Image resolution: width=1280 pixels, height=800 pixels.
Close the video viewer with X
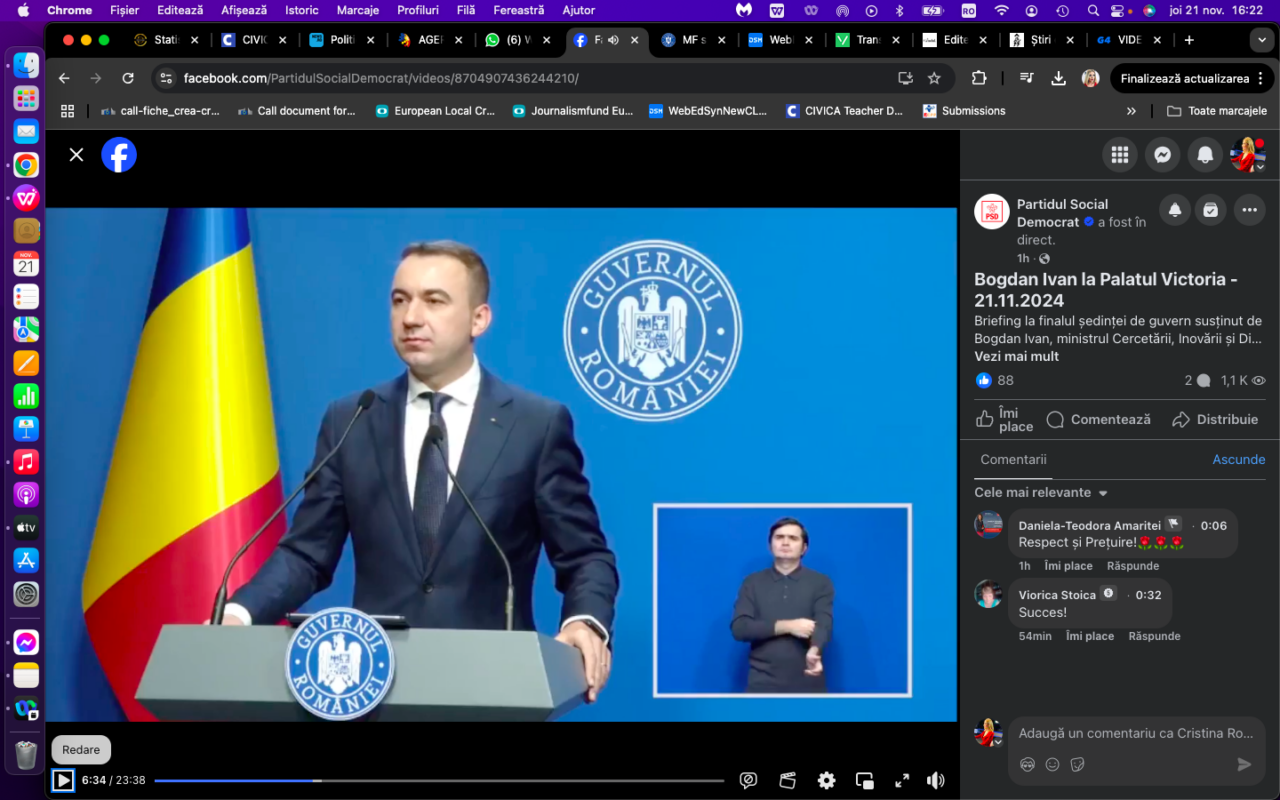[x=76, y=154]
